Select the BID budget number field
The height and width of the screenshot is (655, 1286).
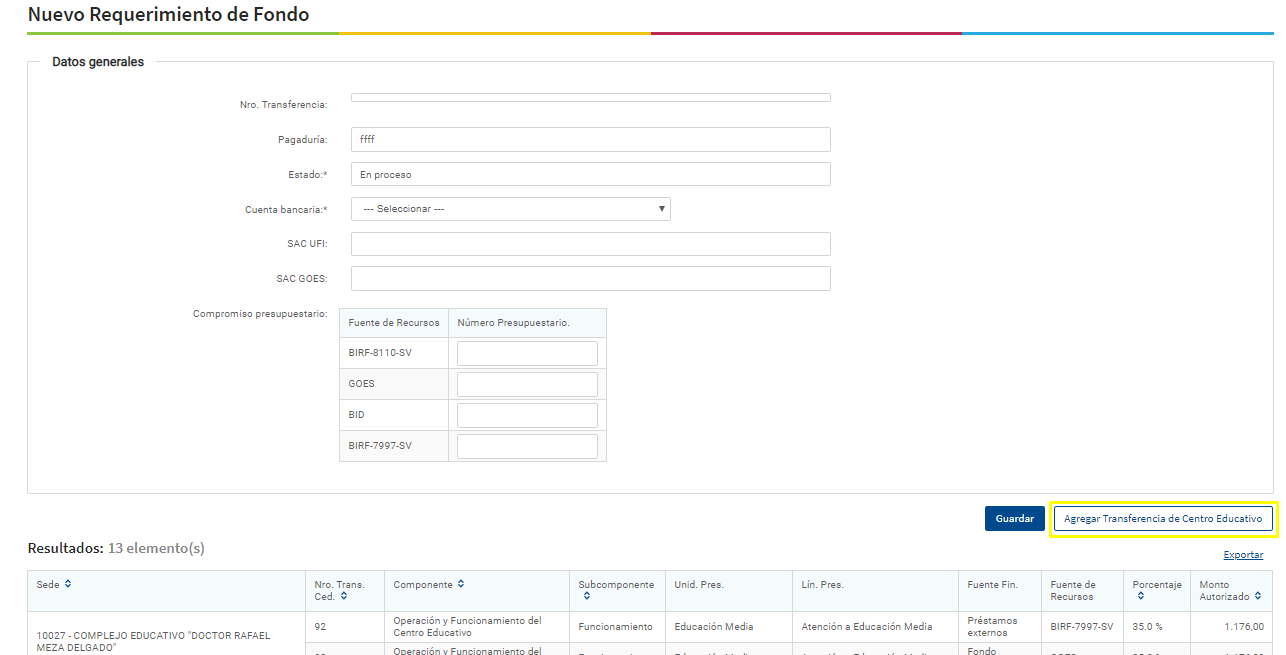pos(527,415)
